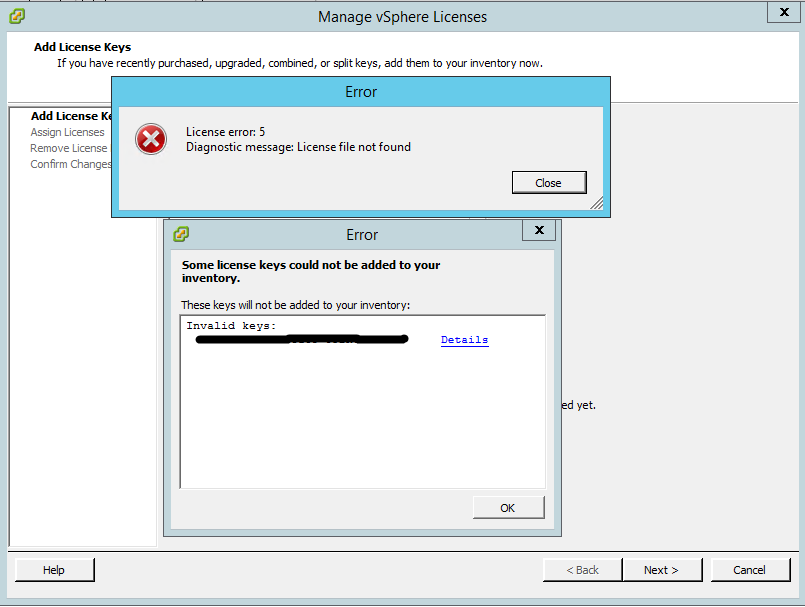Click 'Diagnostic message: License file not found' text
The width and height of the screenshot is (805, 607).
[x=298, y=147]
